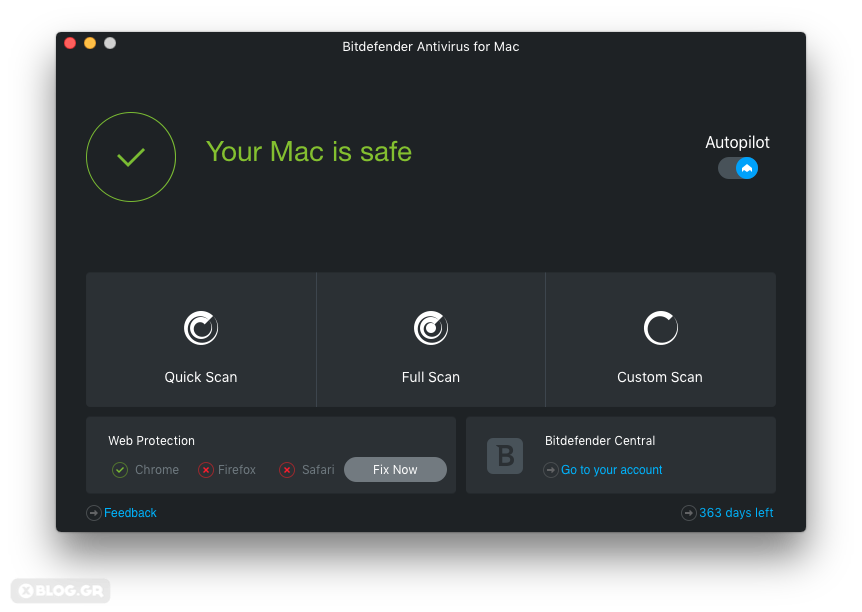
Task: Click the Quick Scan radar icon
Action: point(201,328)
